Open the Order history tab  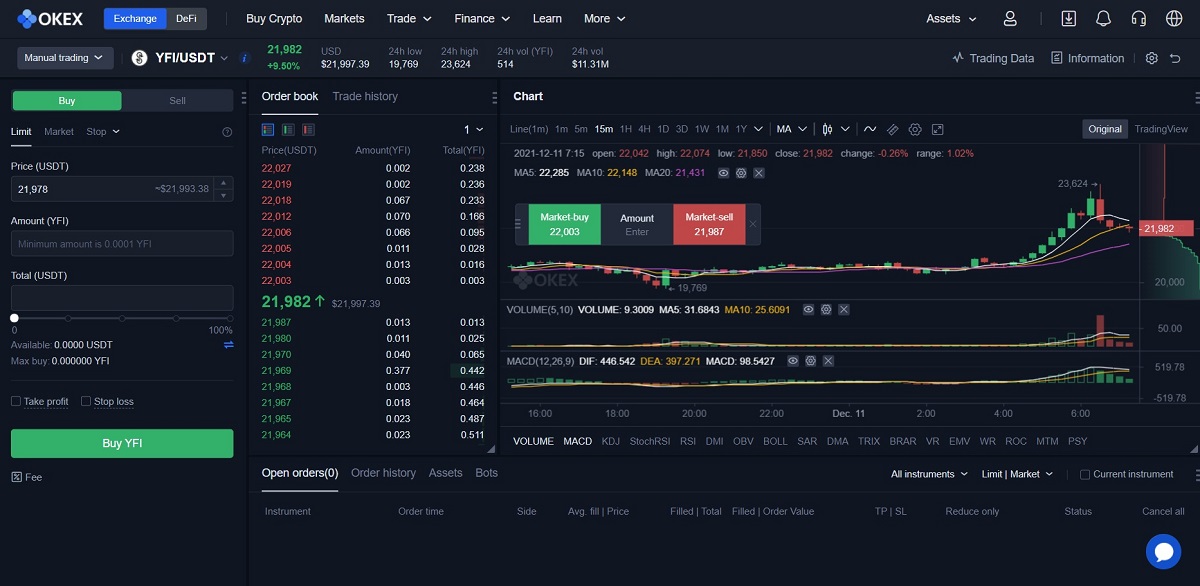coord(383,473)
